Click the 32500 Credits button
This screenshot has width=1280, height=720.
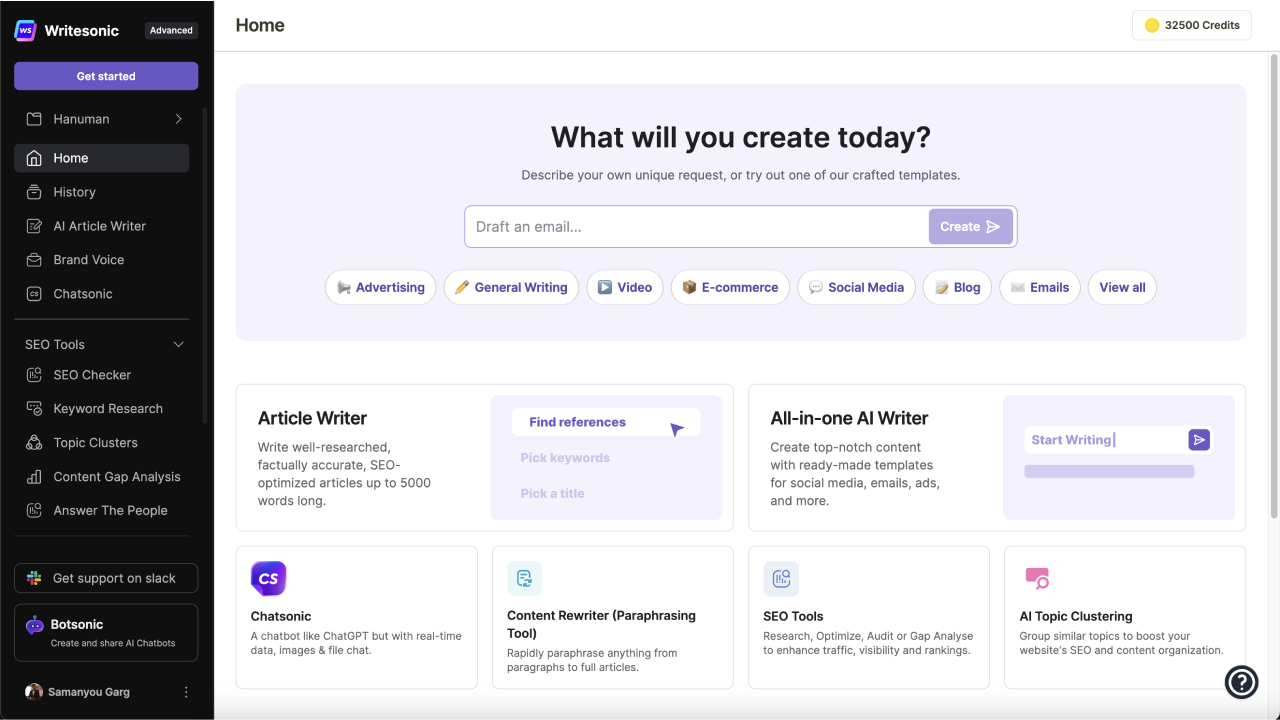pyautogui.click(x=1192, y=25)
